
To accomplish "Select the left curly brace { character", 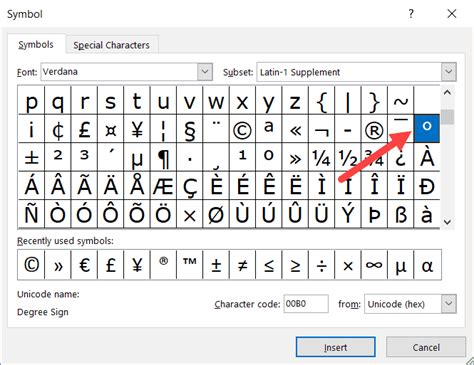I will pos(321,100).
